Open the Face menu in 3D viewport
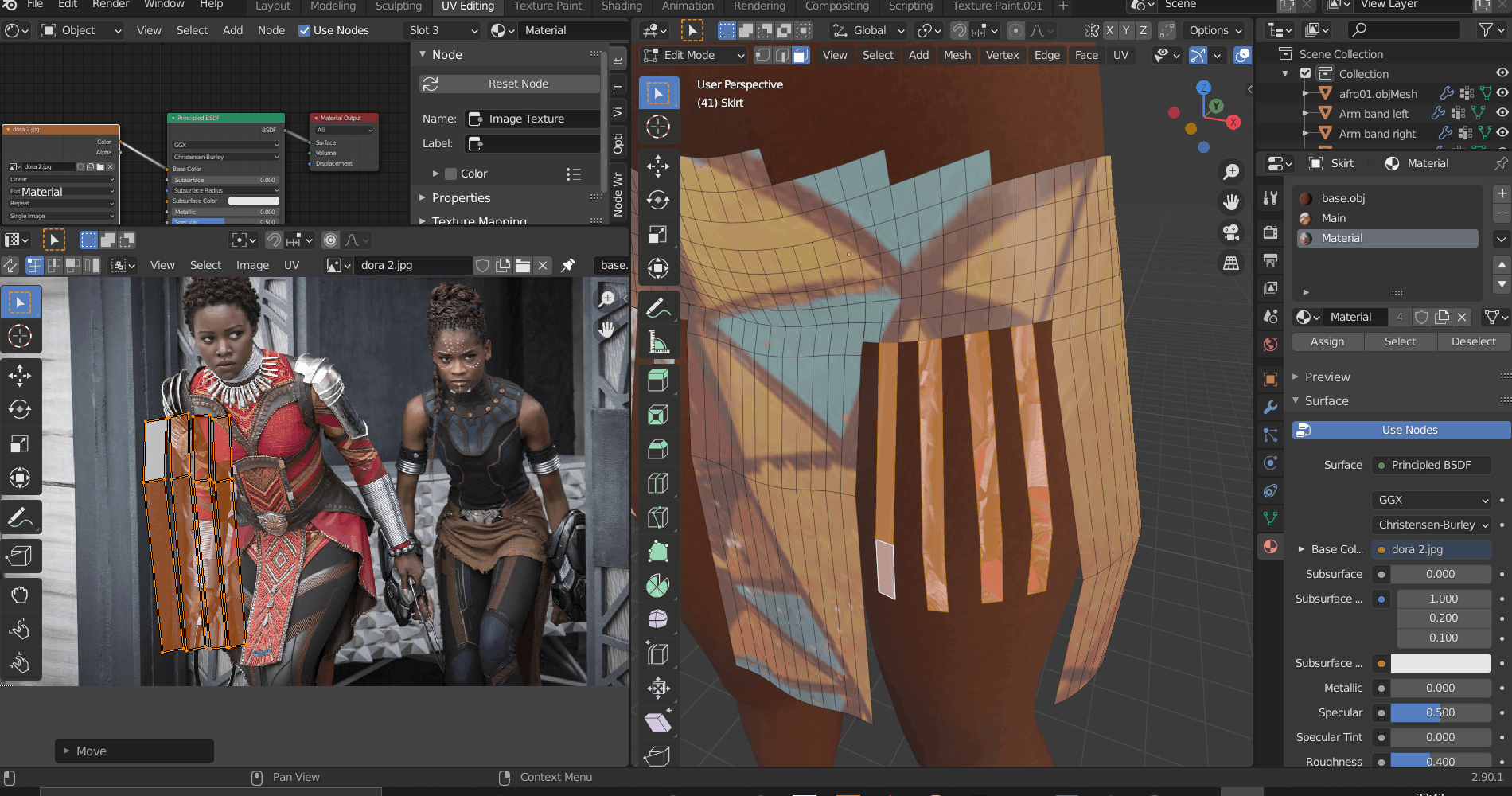Image resolution: width=1512 pixels, height=796 pixels. click(1085, 55)
